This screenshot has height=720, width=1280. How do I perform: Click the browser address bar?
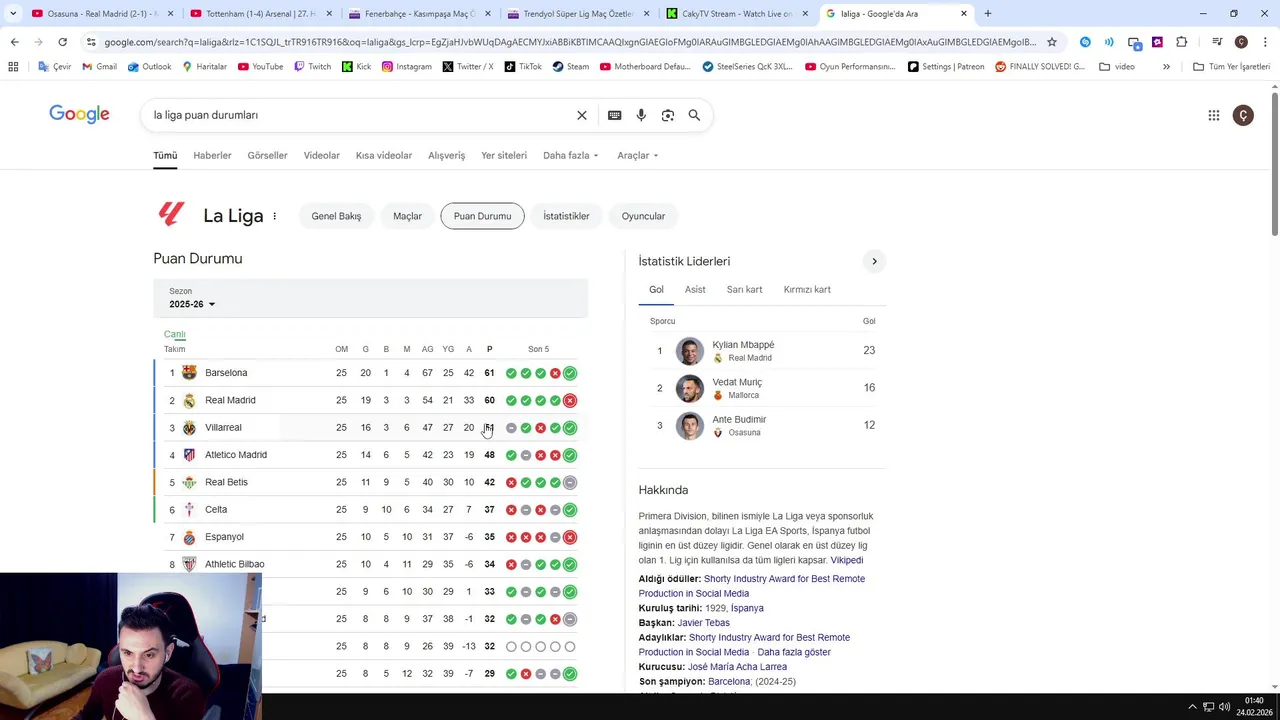pyautogui.click(x=570, y=42)
